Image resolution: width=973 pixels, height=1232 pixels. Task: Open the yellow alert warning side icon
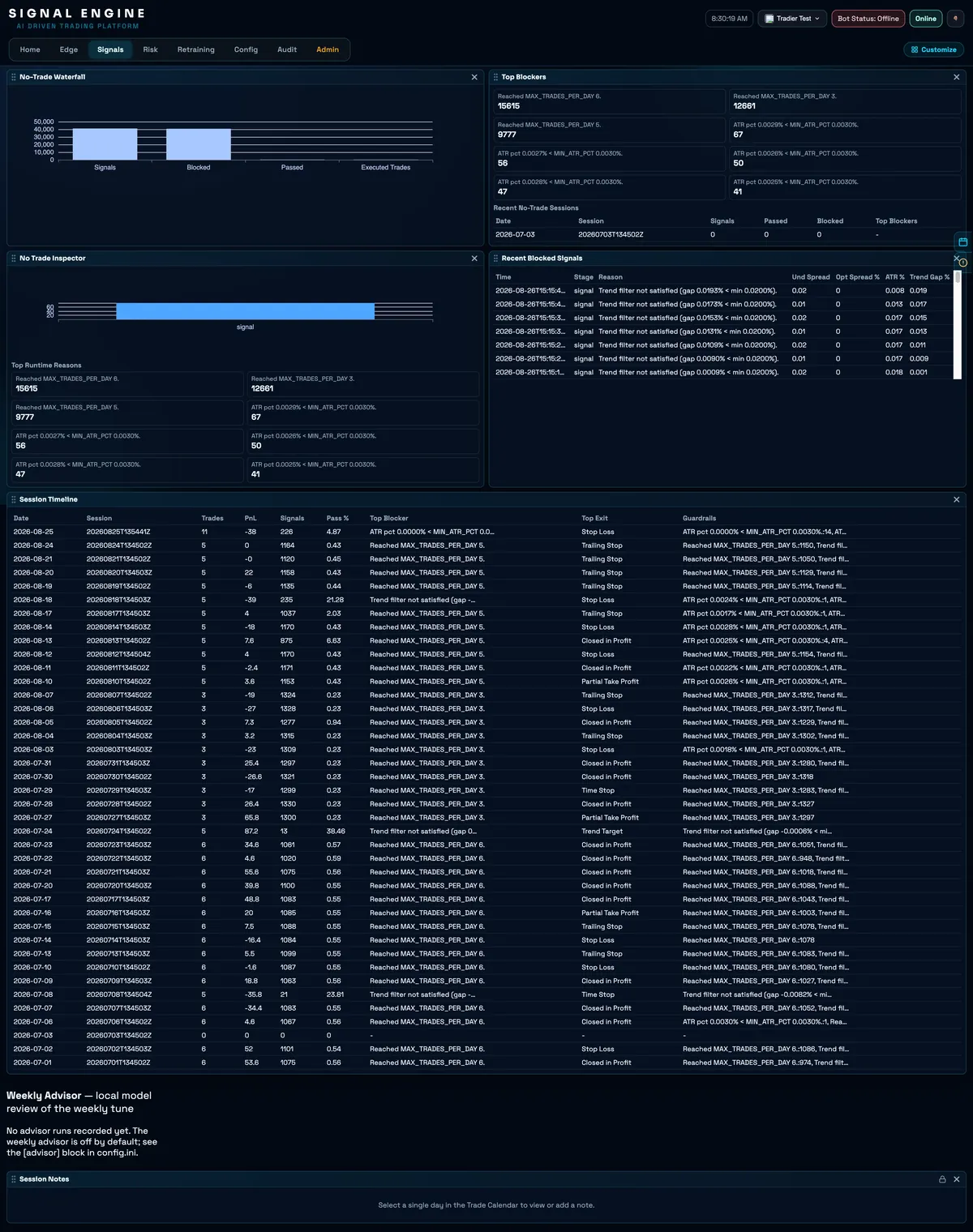962,263
